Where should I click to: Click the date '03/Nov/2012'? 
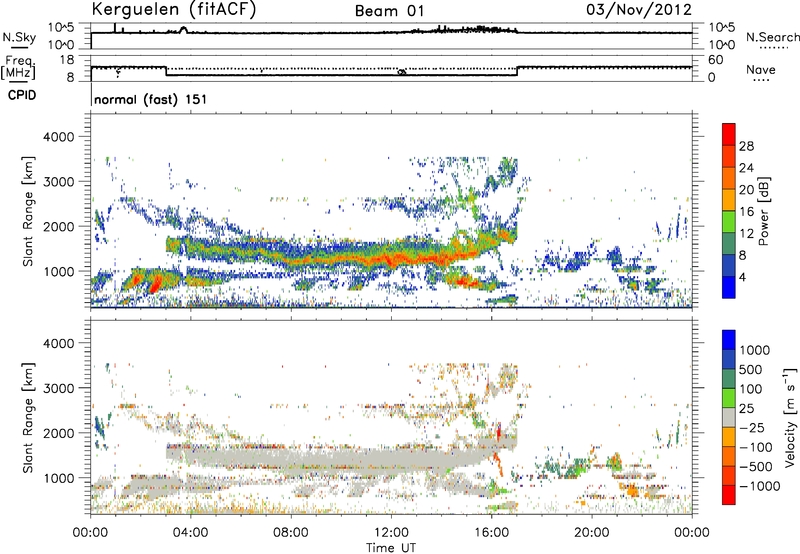point(639,10)
